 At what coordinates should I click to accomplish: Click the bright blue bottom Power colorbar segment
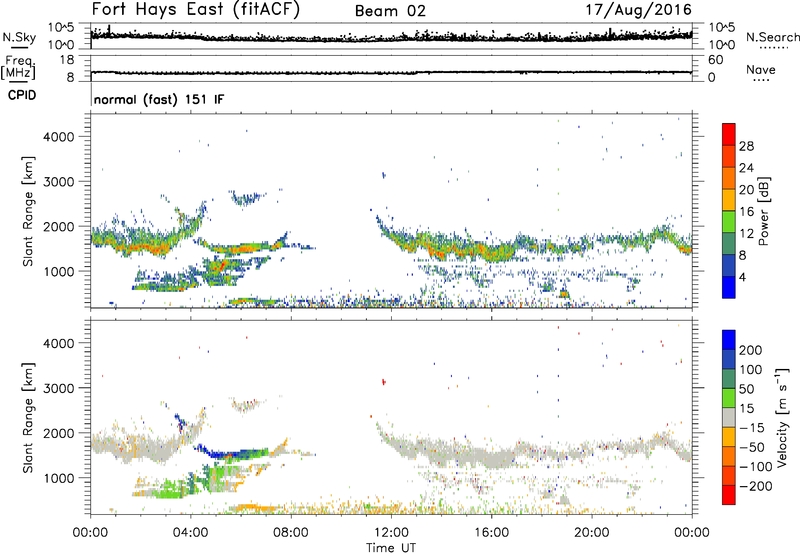729,287
